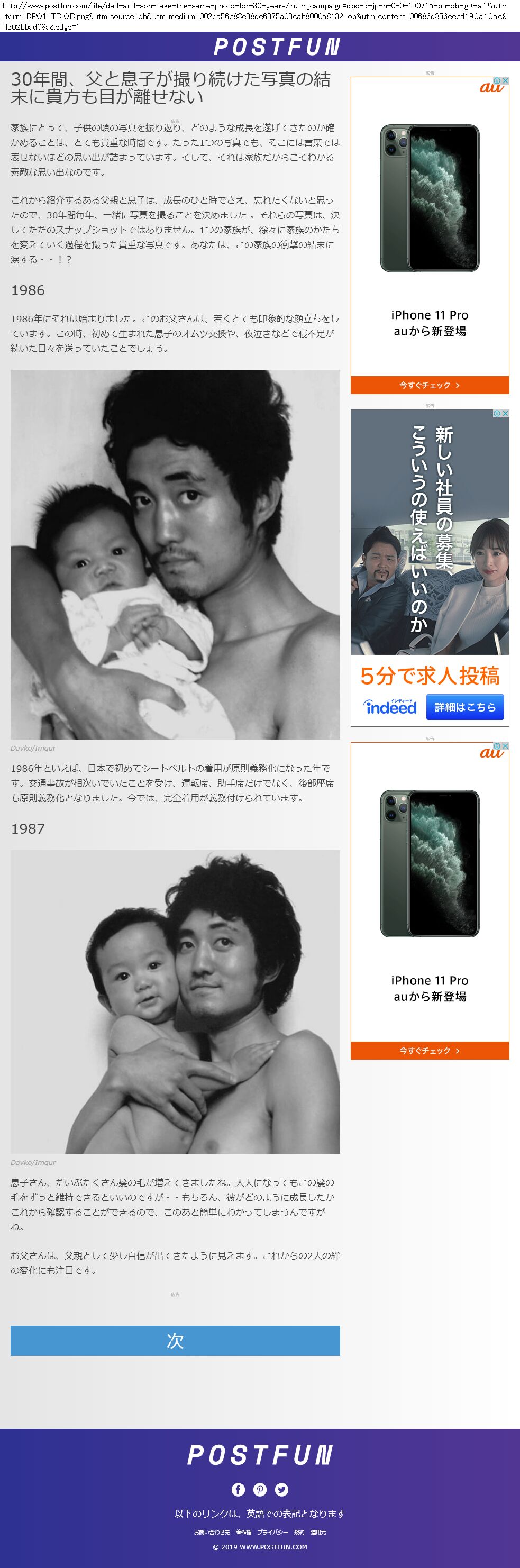Open the 著作権 footer link
Viewport: 520px width, 1568px height.
coord(243,1532)
